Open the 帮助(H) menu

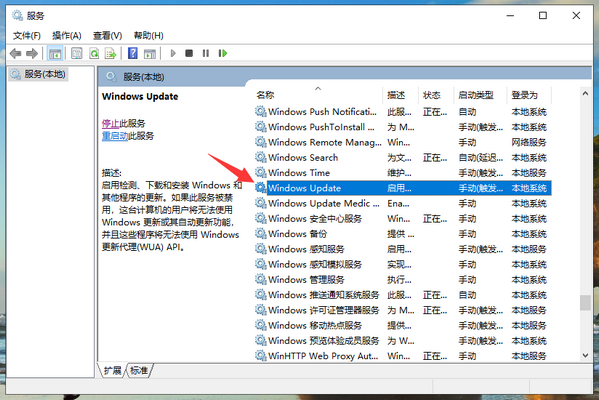pos(149,36)
